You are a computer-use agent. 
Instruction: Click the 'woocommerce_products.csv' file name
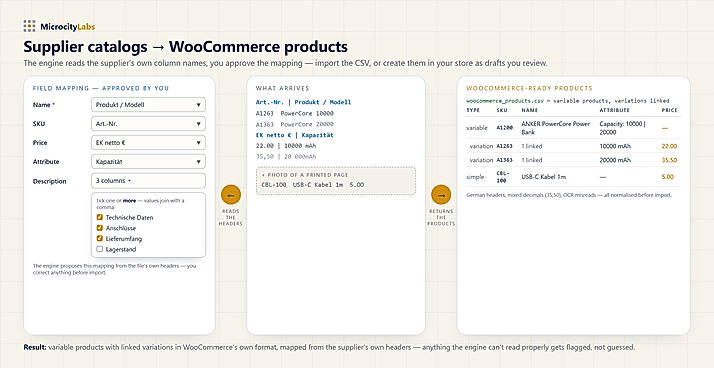[505, 101]
